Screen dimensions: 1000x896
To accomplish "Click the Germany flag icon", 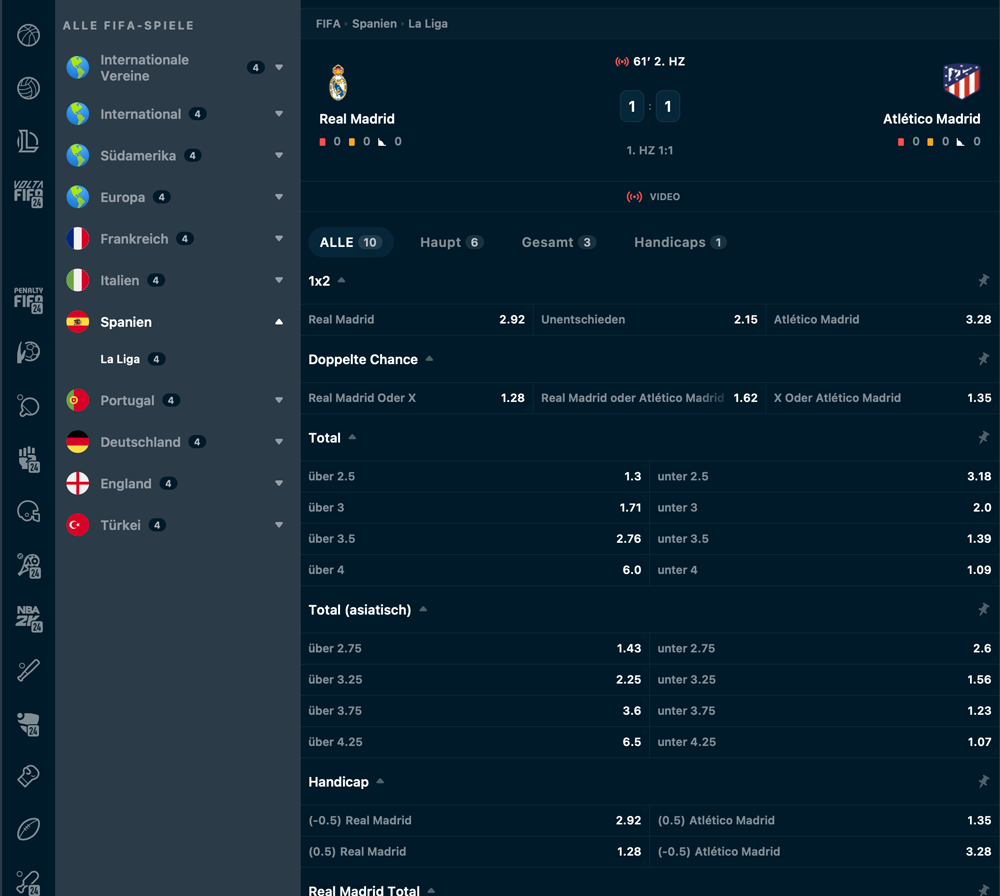I will (78, 442).
